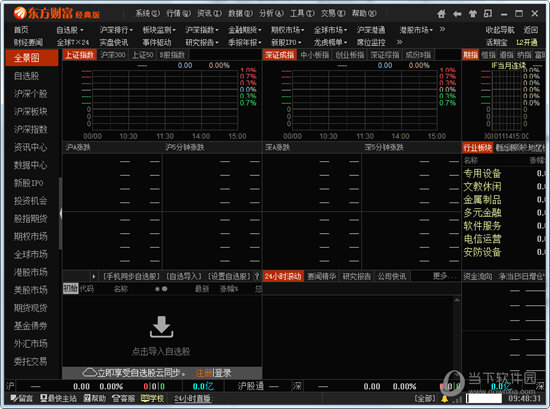Open 委托交易 in the left sidebar
The image size is (550, 409).
tap(32, 361)
